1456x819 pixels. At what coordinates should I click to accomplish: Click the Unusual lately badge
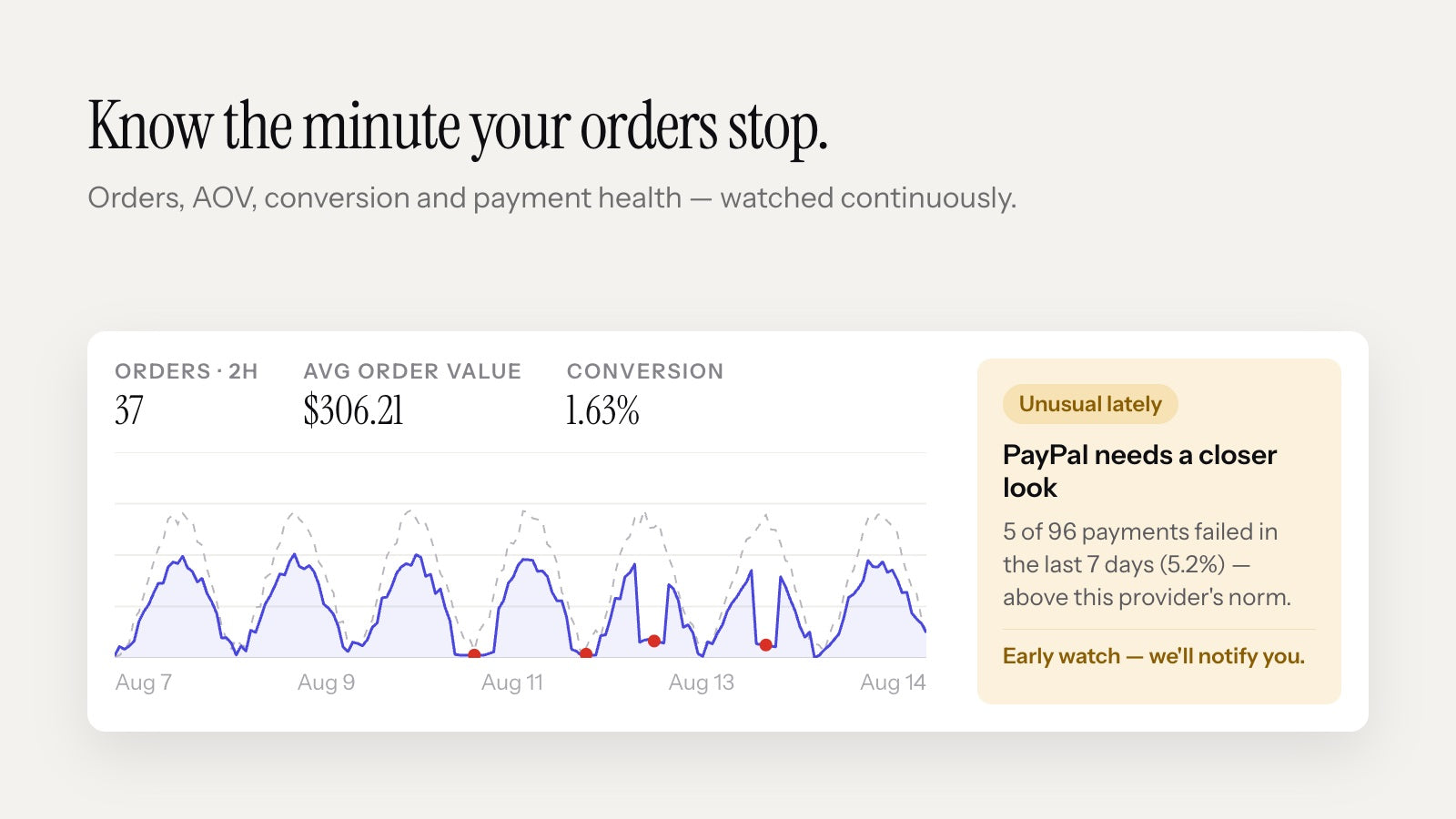[1090, 404]
